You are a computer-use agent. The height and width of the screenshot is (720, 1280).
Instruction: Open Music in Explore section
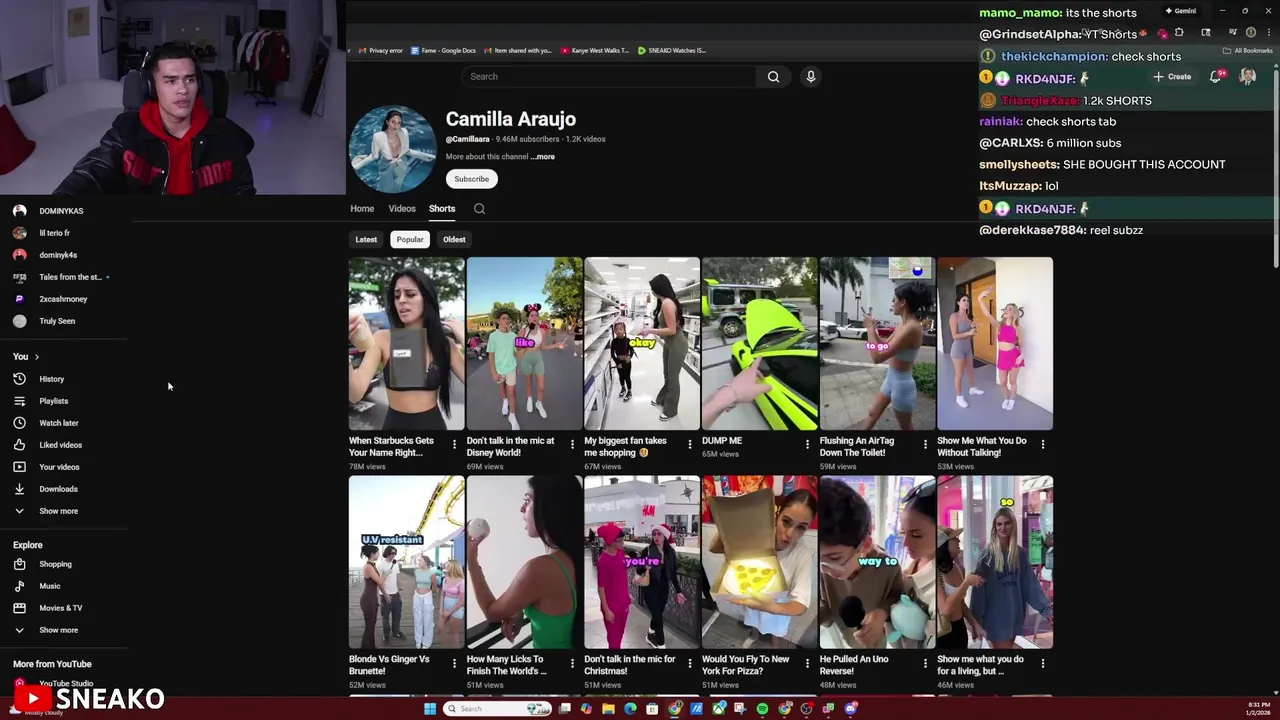pos(36,586)
